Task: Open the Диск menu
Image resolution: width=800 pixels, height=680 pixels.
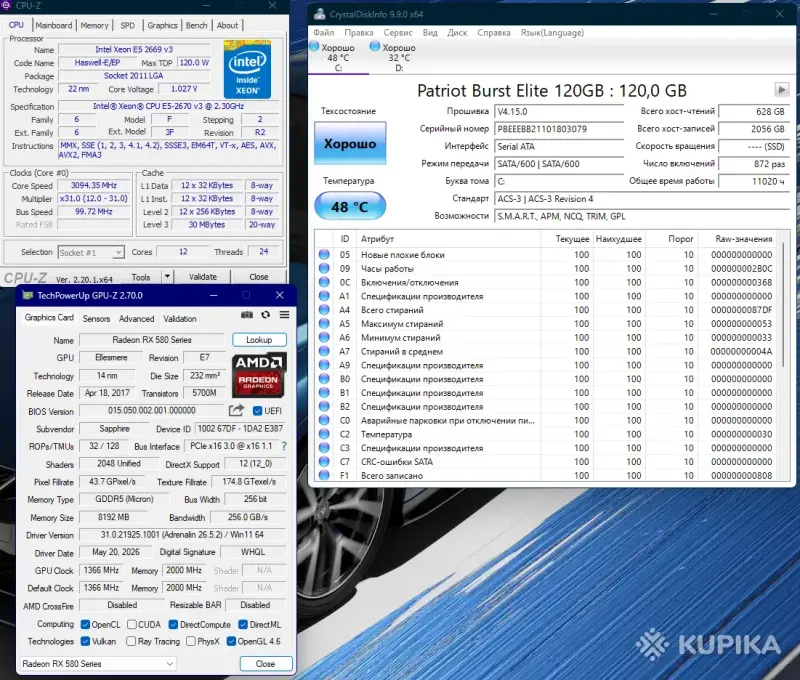Action: pyautogui.click(x=457, y=33)
